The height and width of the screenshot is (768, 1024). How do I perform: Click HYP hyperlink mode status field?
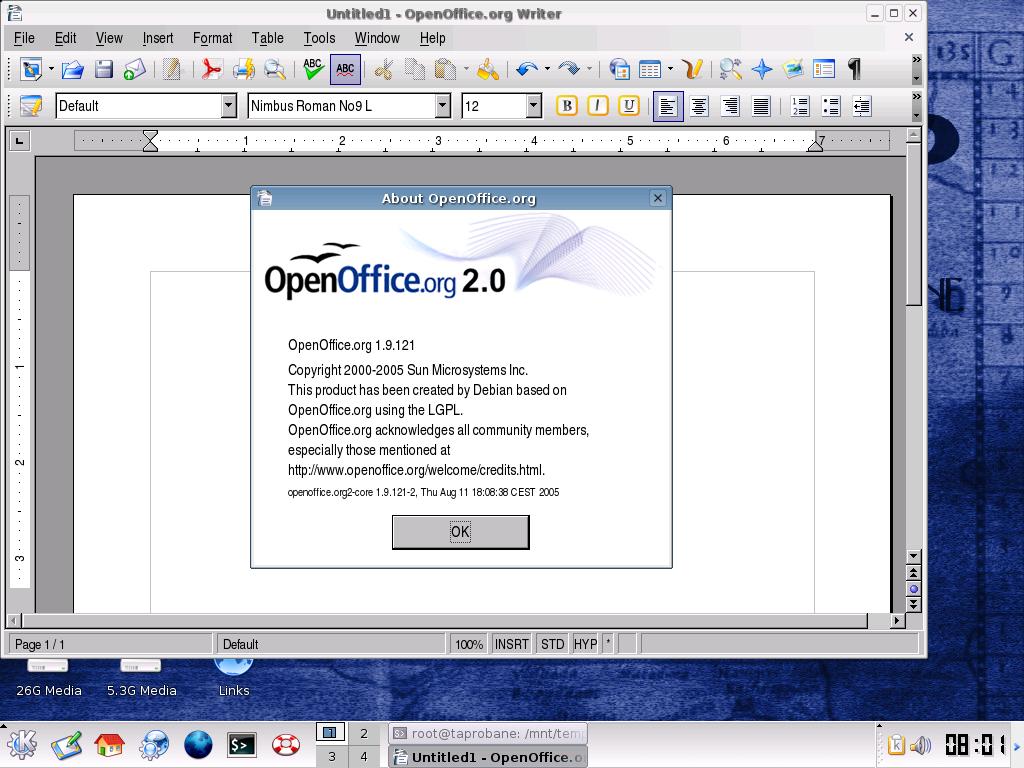pos(585,644)
